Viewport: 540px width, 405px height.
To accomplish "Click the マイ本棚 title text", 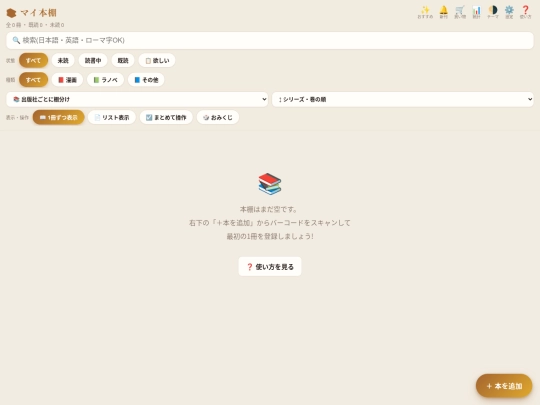I will (38, 13).
